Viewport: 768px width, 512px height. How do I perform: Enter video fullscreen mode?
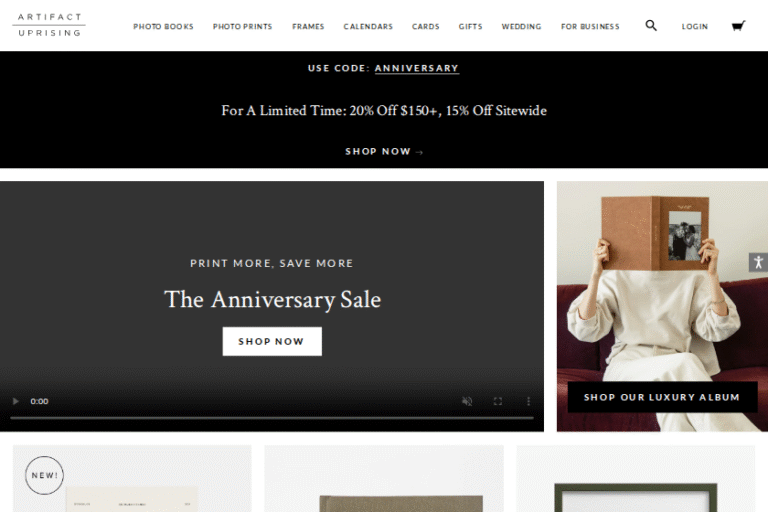click(498, 401)
